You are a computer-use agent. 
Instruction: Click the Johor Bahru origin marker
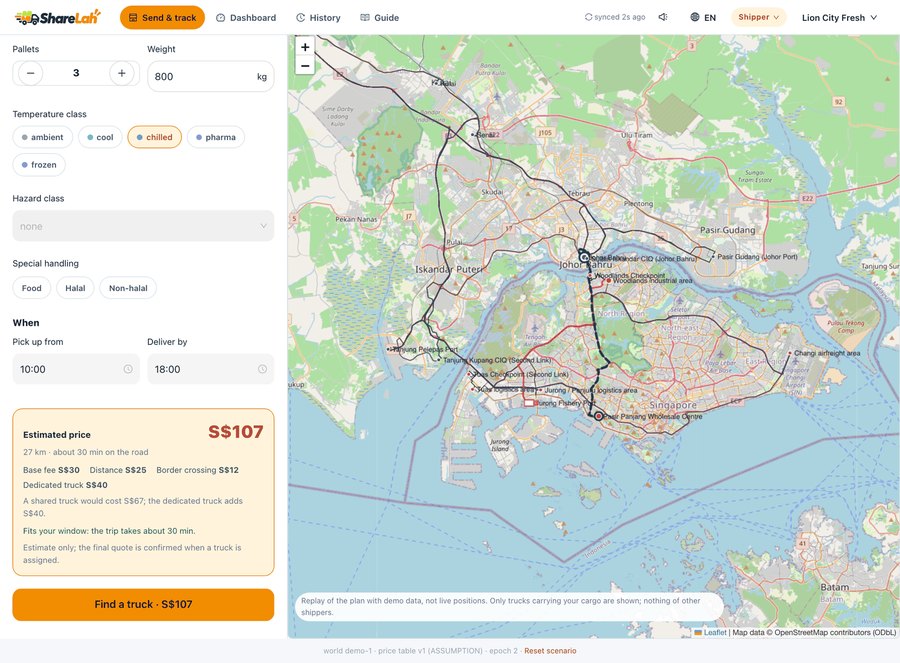coord(584,258)
